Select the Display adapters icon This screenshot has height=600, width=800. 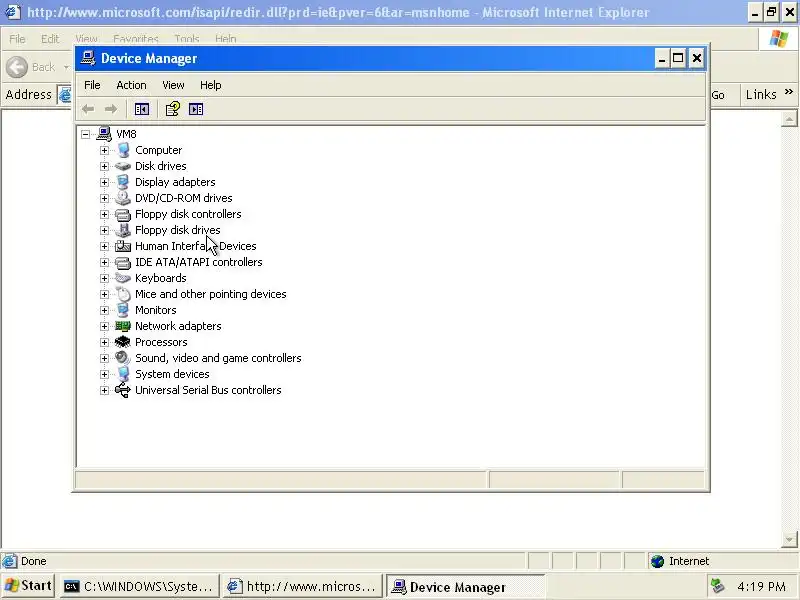pyautogui.click(x=123, y=182)
